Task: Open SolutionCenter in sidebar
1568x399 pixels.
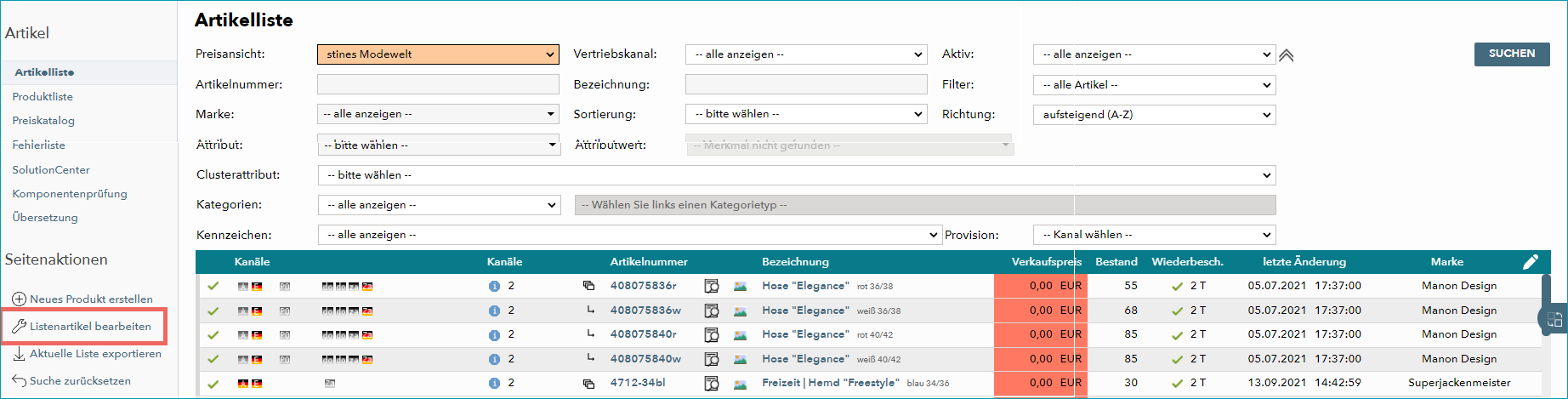Action: (51, 170)
